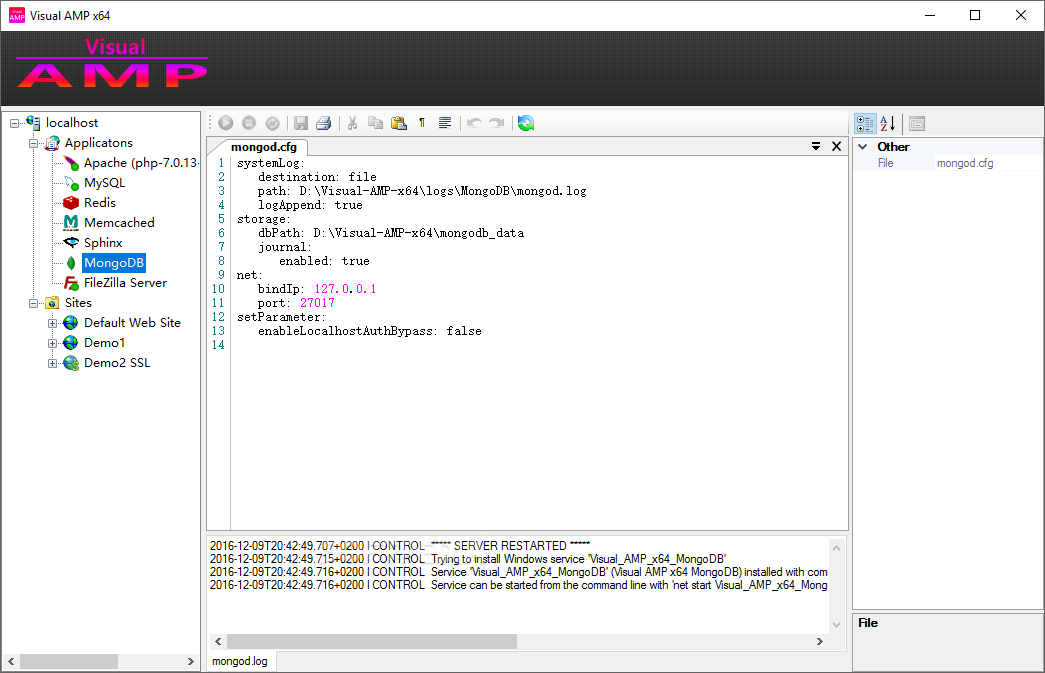
Task: Open the Property Pages icon
Action: click(x=917, y=123)
